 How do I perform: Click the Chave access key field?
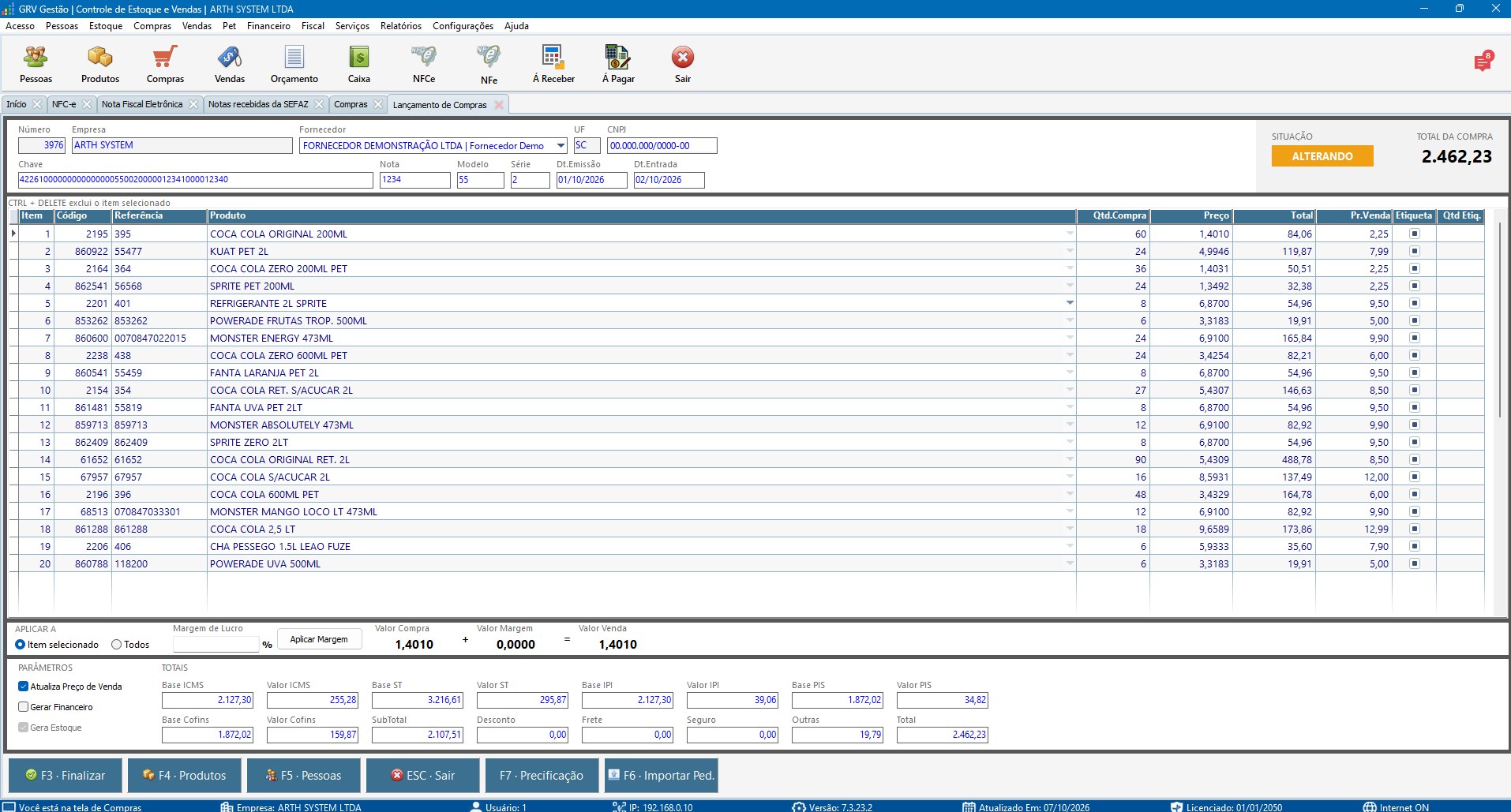pos(195,180)
